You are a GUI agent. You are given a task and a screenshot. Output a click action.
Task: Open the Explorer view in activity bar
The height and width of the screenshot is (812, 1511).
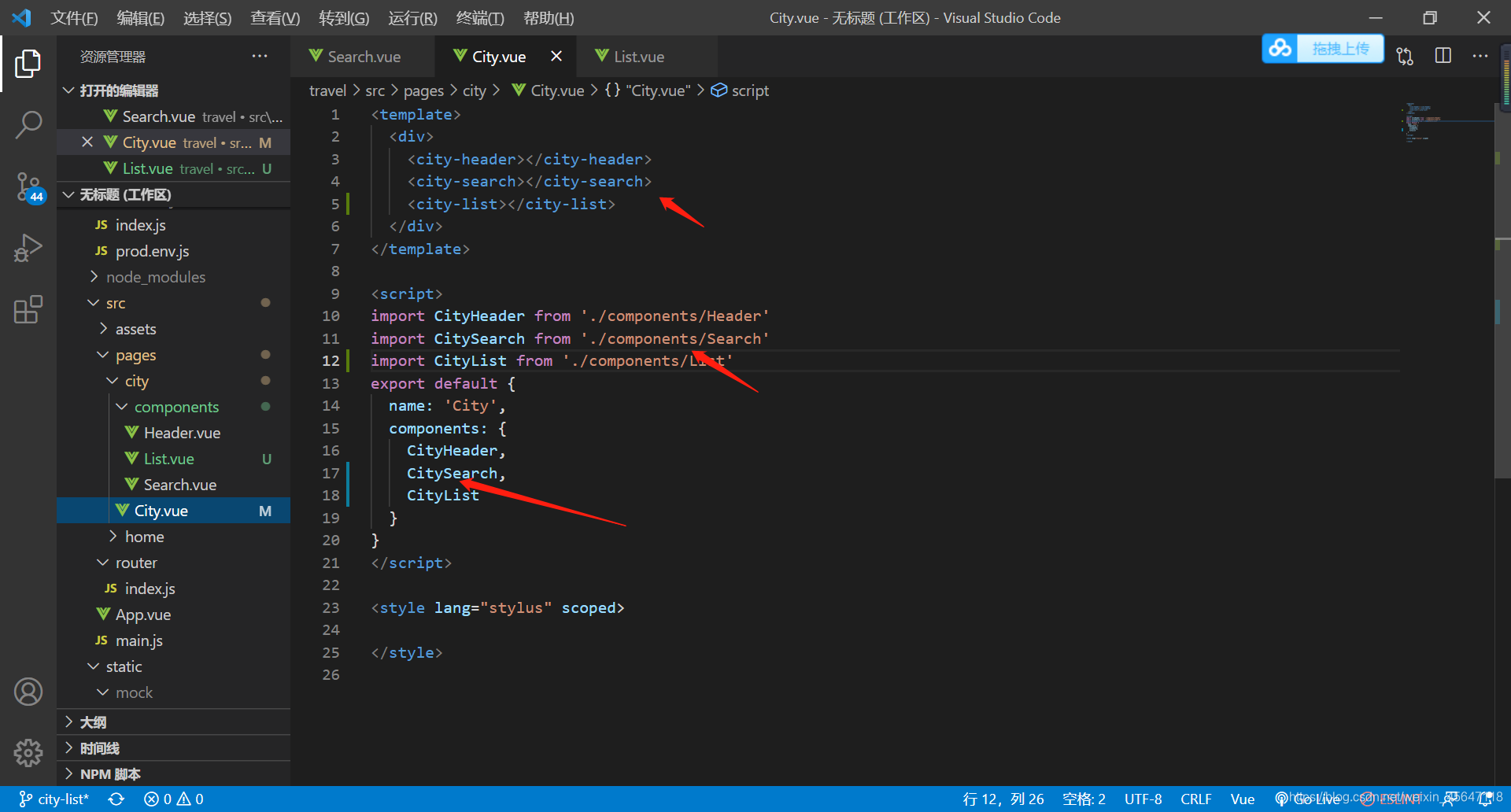[28, 64]
